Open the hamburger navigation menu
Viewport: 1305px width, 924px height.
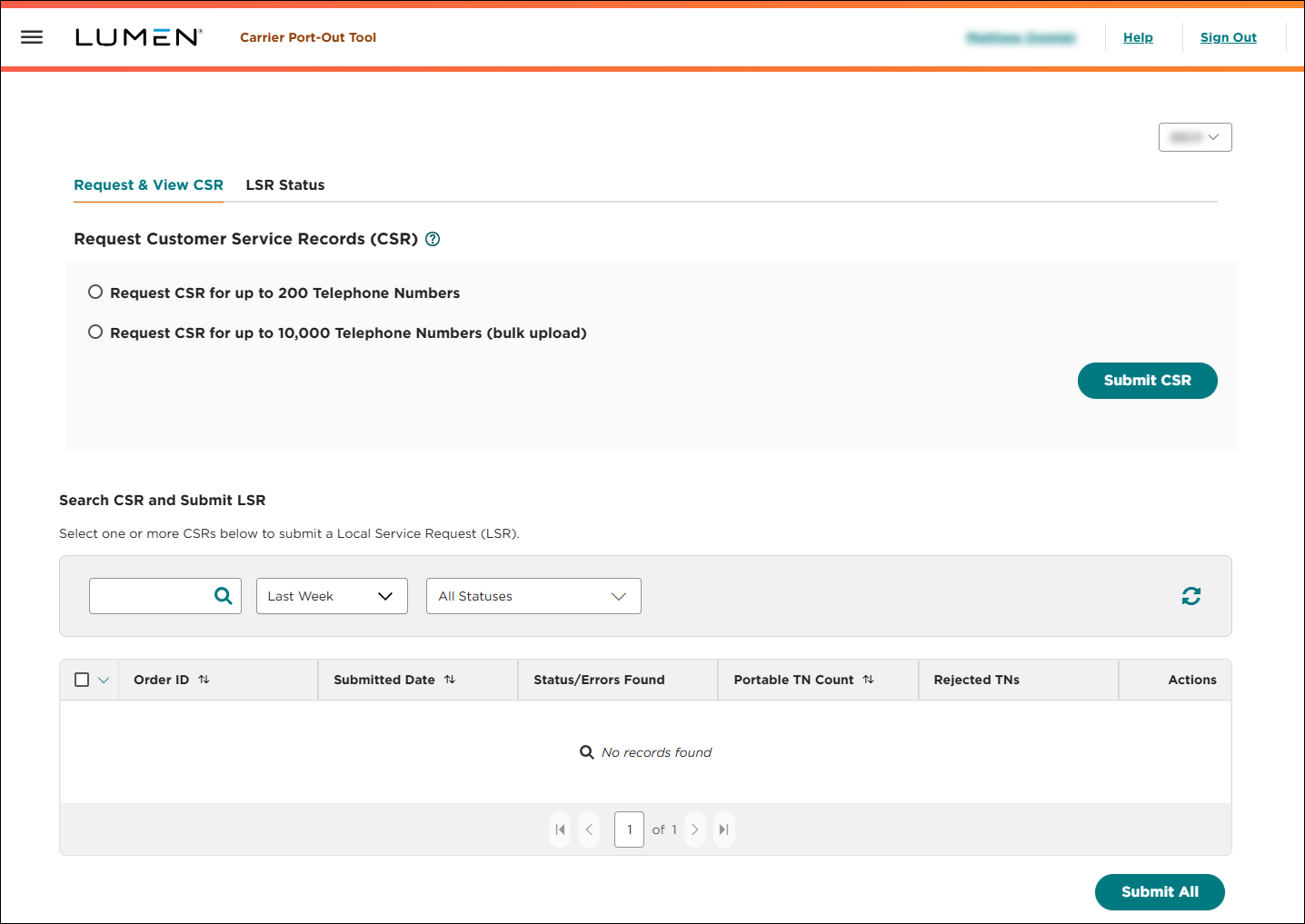click(32, 37)
